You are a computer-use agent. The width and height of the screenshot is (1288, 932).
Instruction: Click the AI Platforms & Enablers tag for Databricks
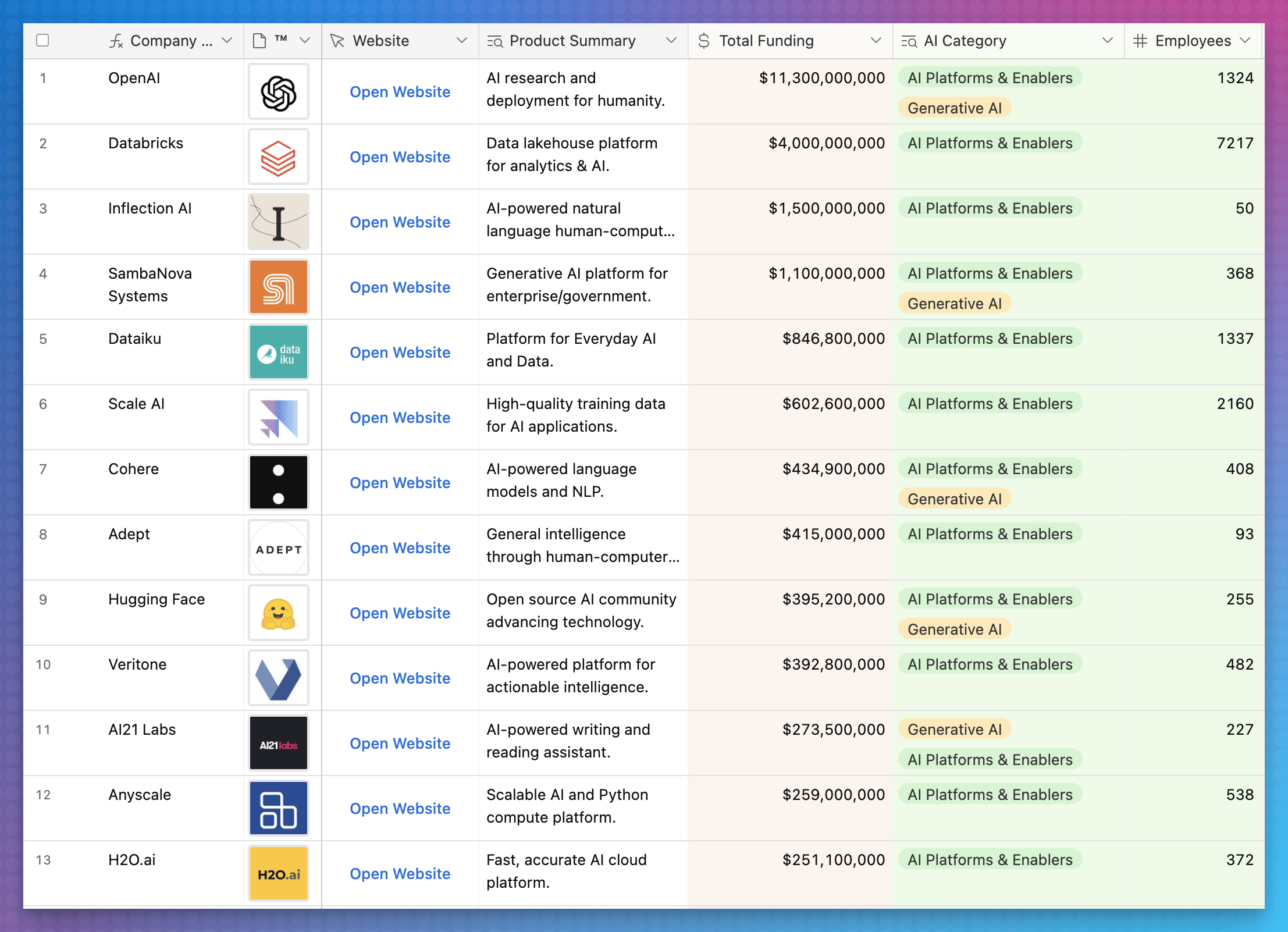click(x=990, y=143)
